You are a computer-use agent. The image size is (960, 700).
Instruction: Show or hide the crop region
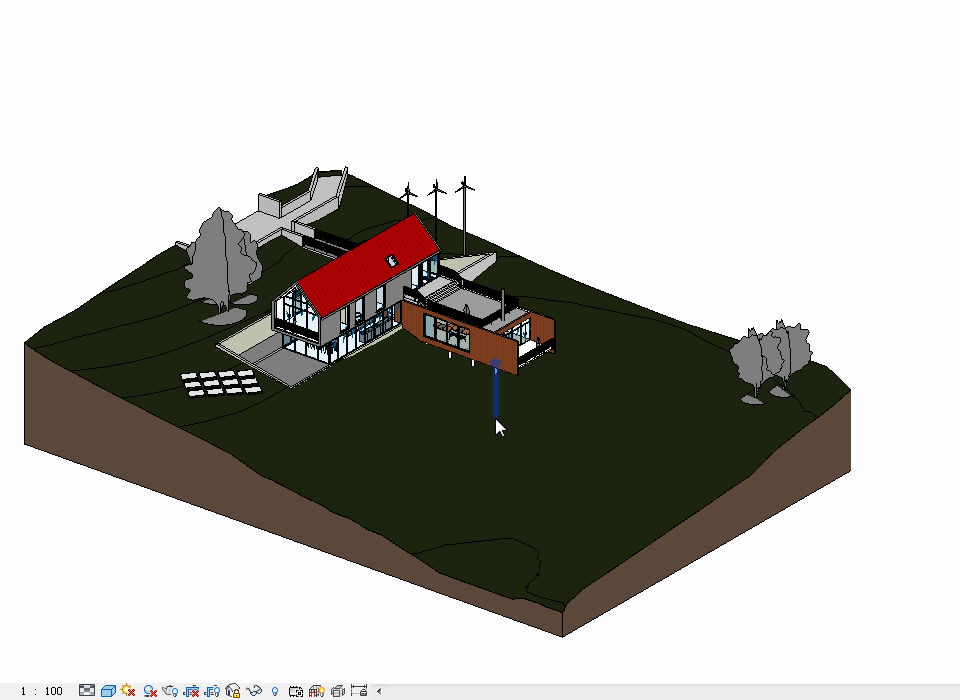pyautogui.click(x=212, y=691)
